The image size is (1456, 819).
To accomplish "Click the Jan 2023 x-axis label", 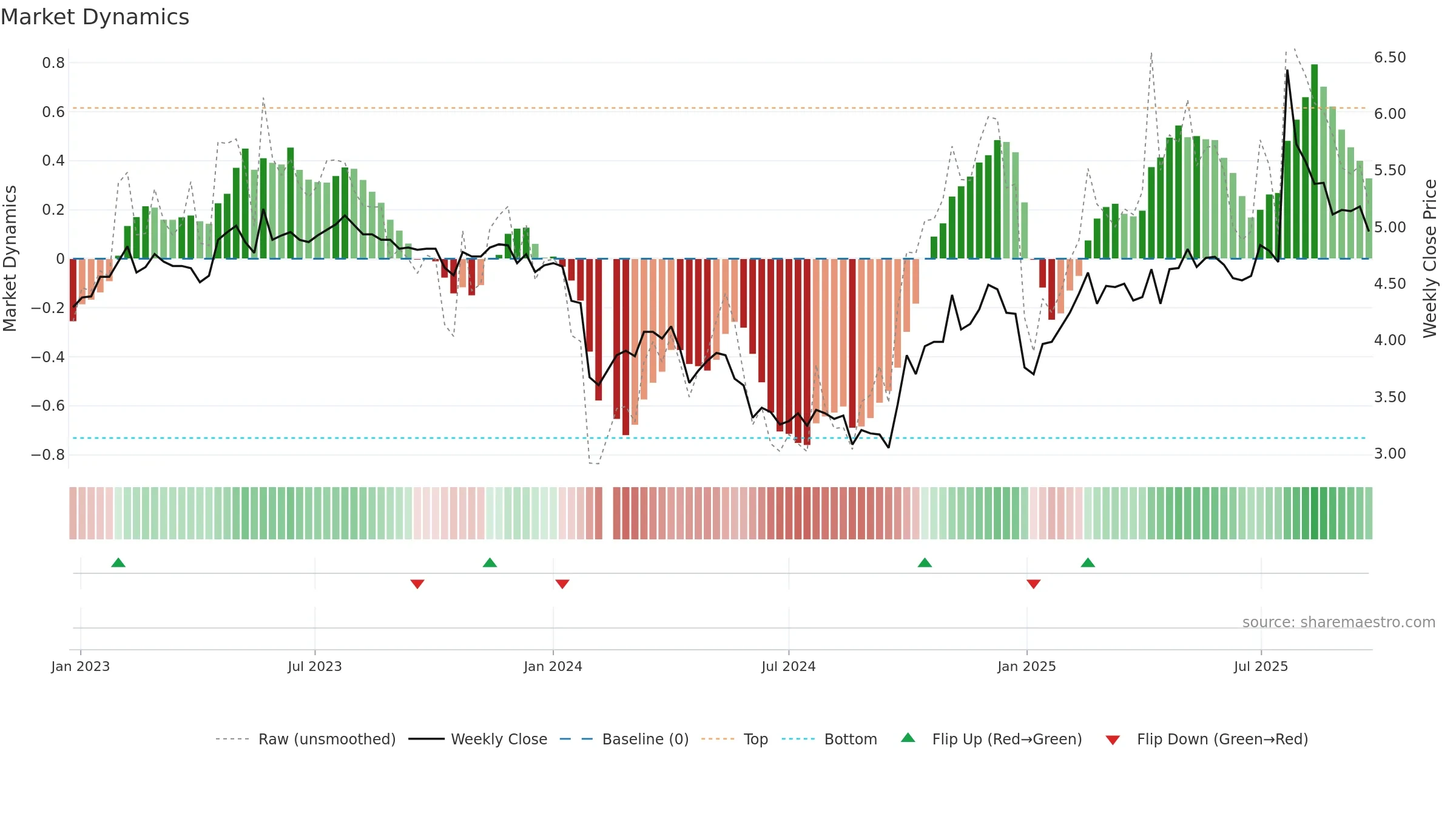I will (81, 667).
